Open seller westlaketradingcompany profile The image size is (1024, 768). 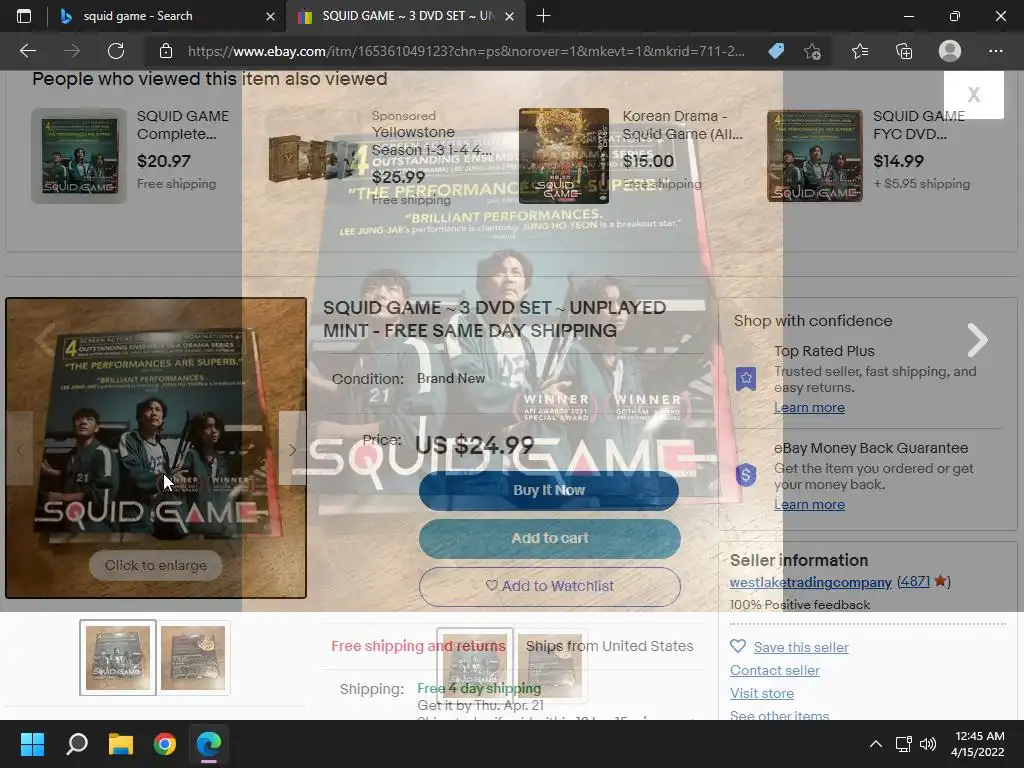pyautogui.click(x=810, y=582)
